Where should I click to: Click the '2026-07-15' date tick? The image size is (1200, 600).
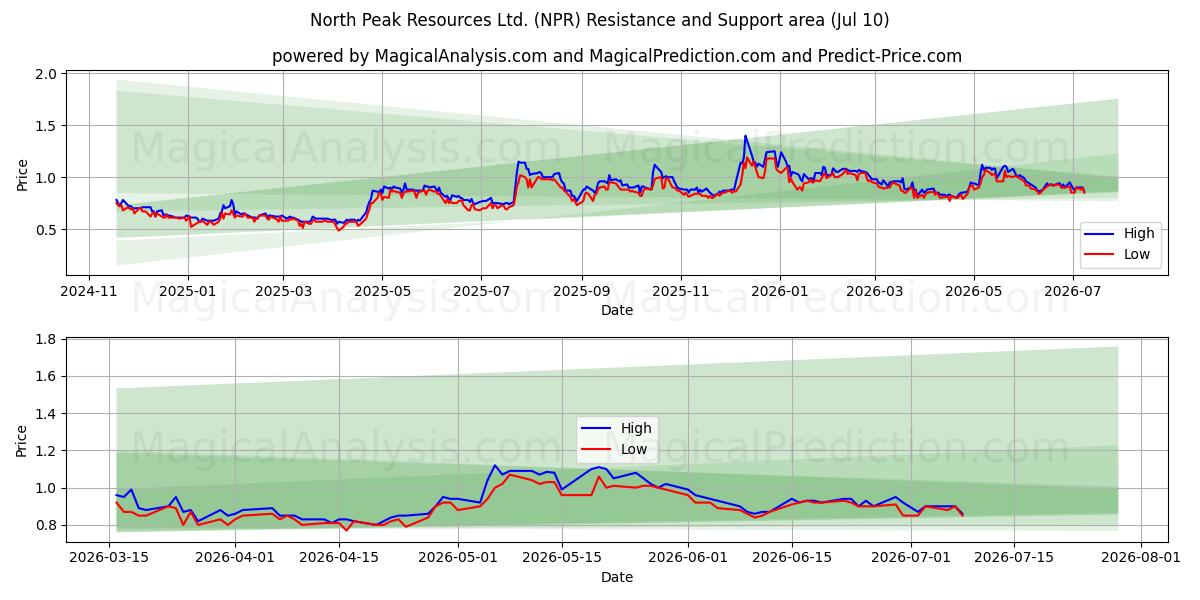[x=1014, y=558]
